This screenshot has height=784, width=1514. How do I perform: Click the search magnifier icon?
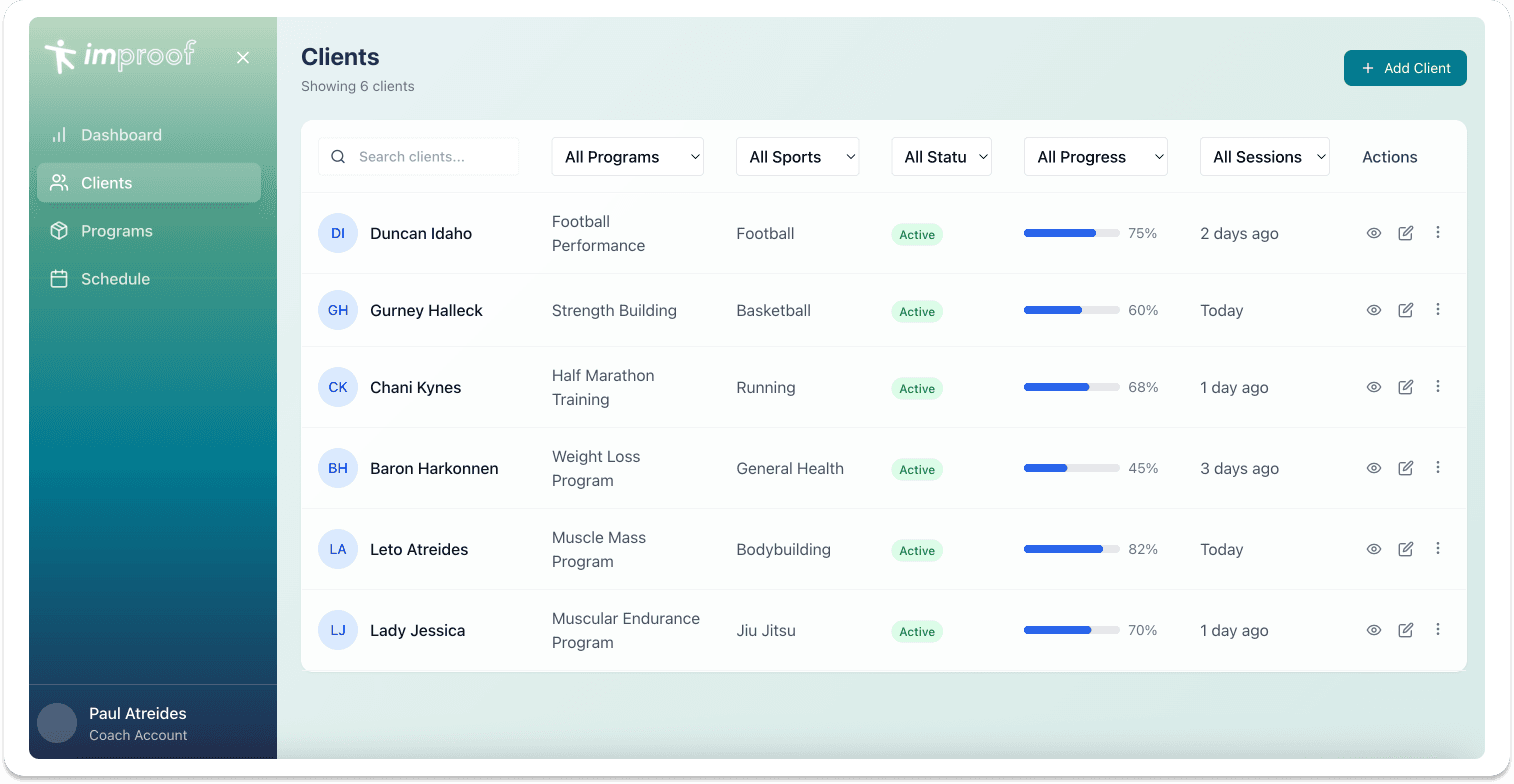(338, 156)
